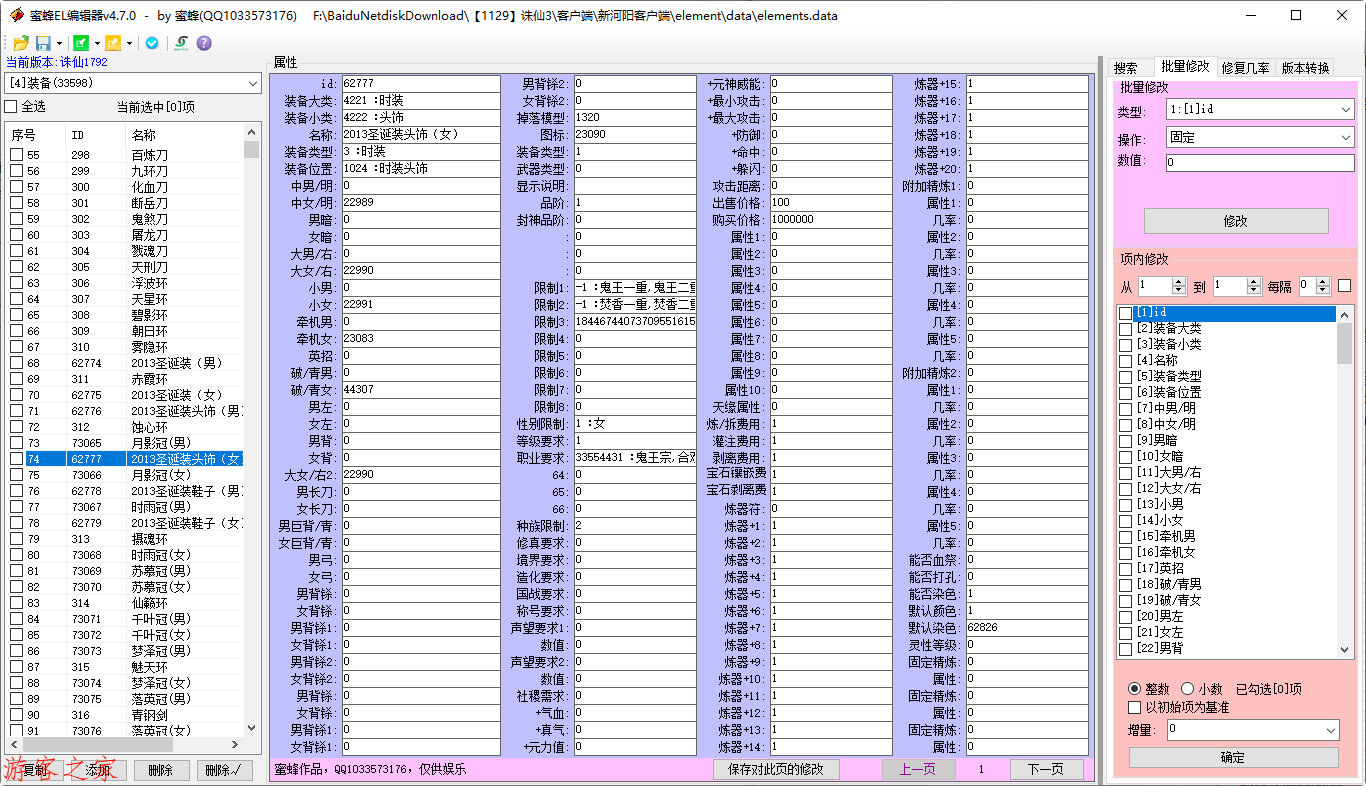Screen dimensions: 1366x786
Task: Switch to the 搜索 tab
Action: point(1126,68)
